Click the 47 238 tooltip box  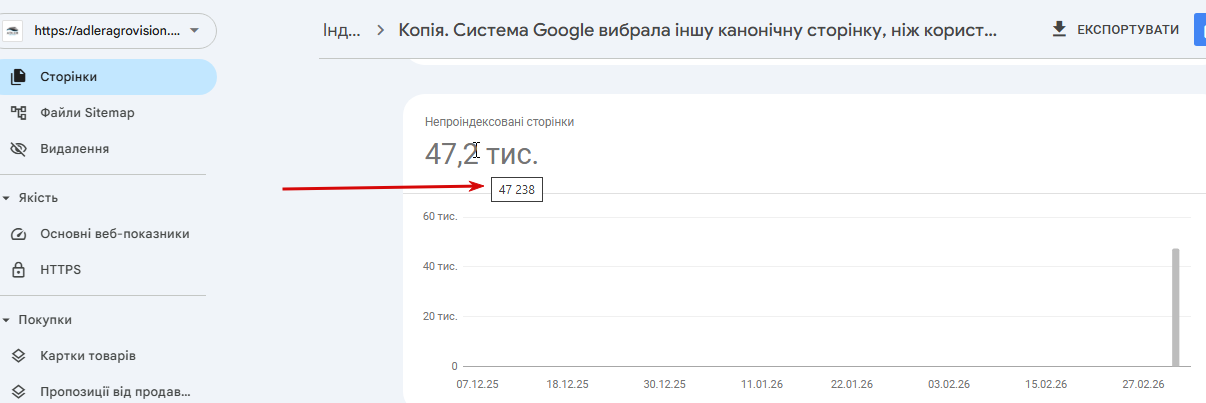point(517,189)
